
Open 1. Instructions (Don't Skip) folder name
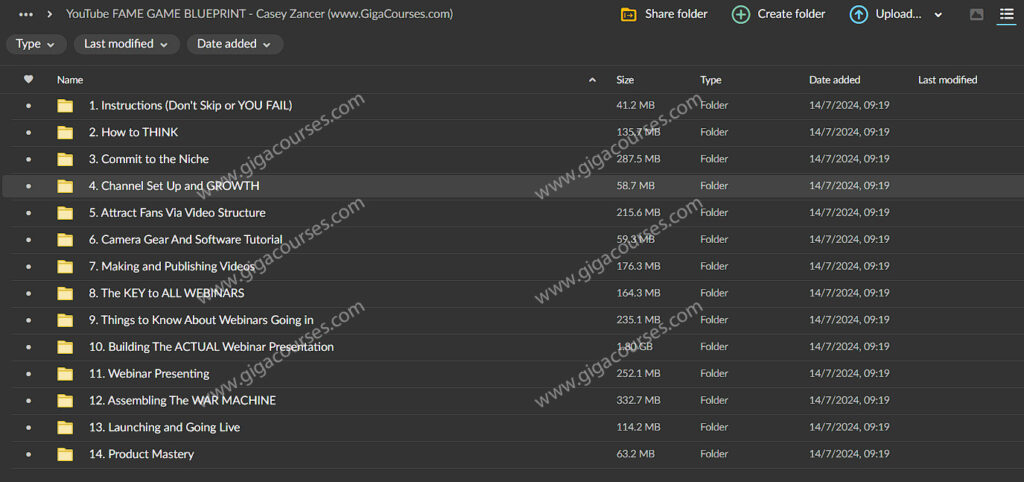(x=191, y=106)
